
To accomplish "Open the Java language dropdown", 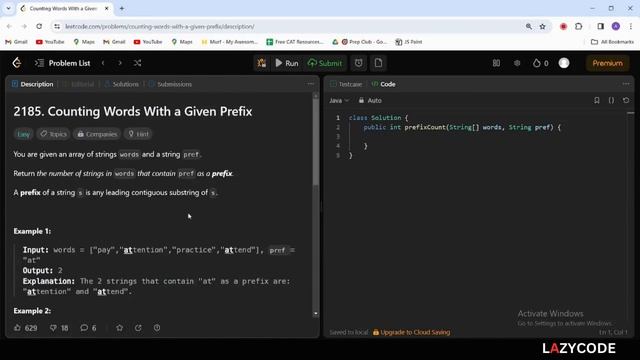I will [x=339, y=100].
